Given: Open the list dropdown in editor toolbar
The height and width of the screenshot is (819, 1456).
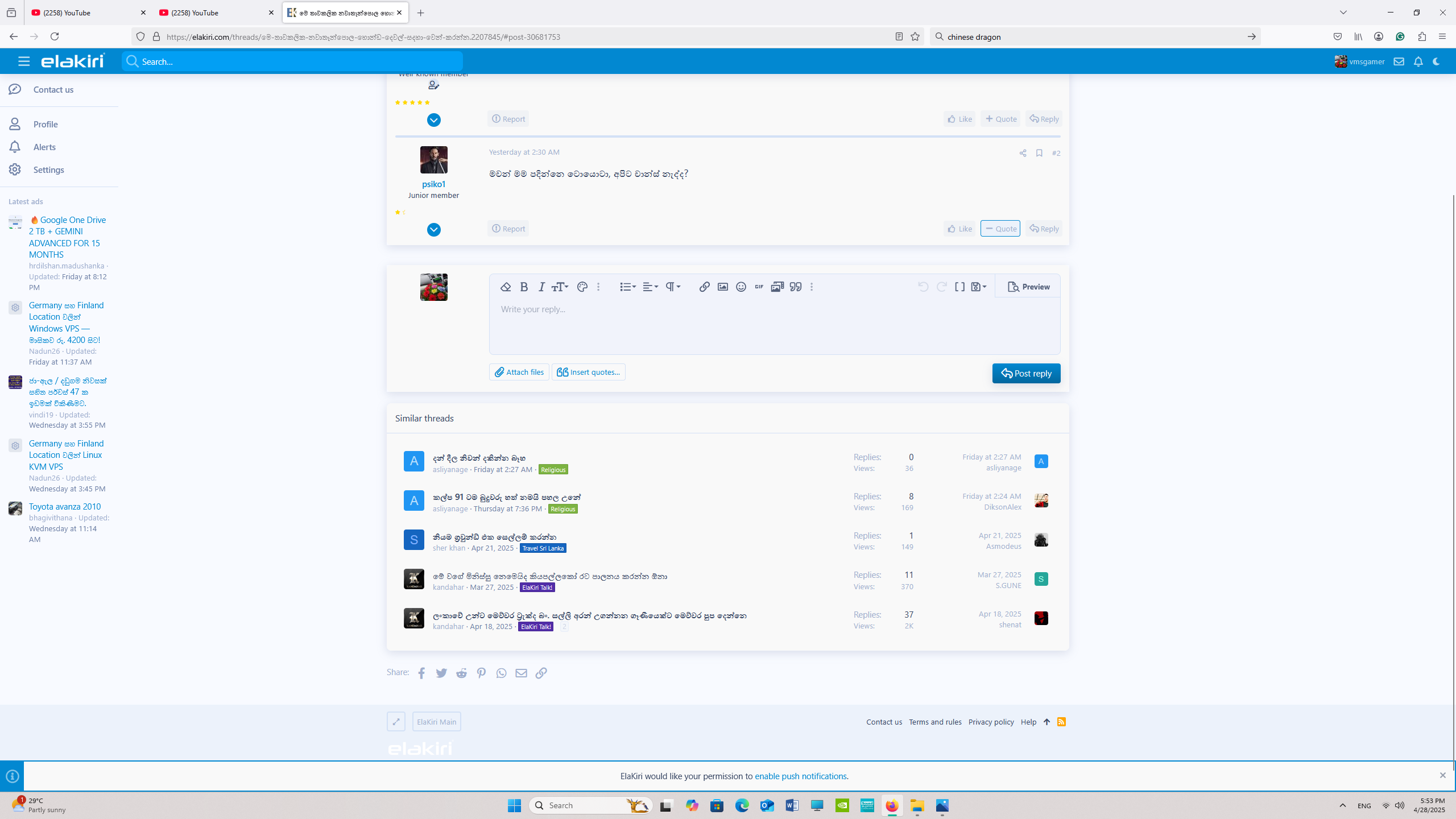Looking at the screenshot, I should (627, 287).
